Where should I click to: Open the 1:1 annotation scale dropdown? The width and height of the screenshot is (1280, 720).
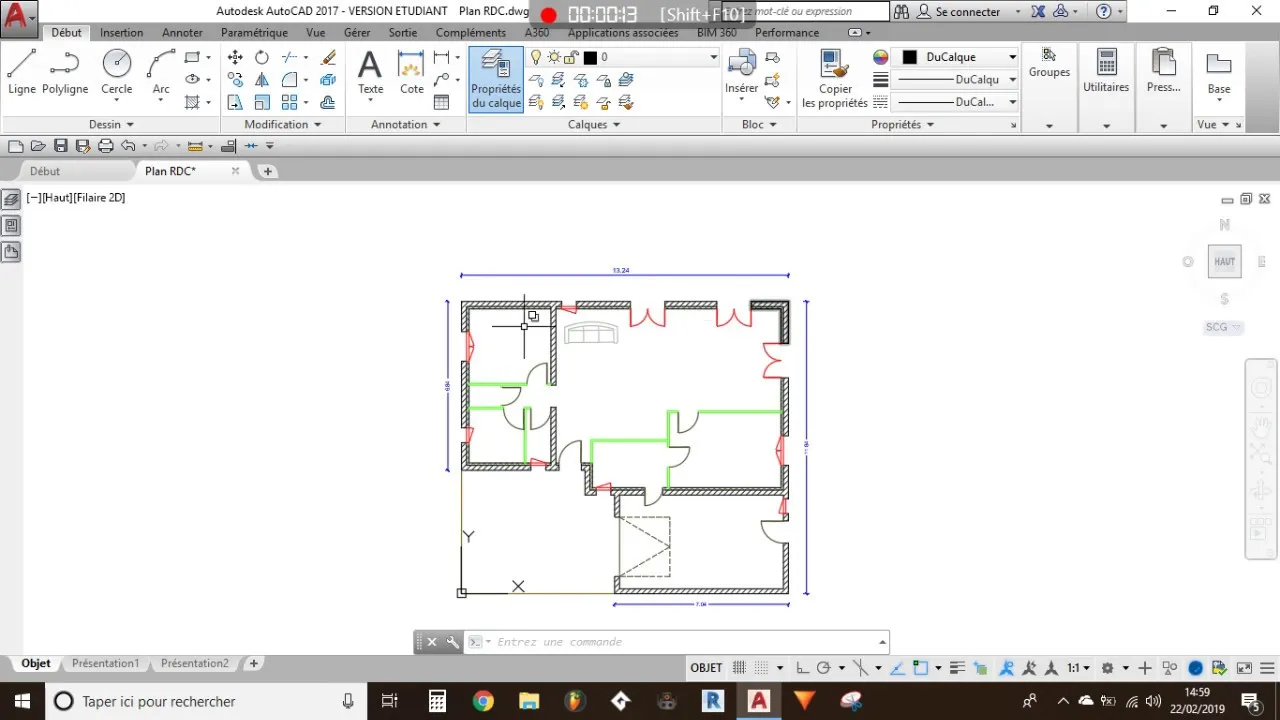coord(1078,668)
